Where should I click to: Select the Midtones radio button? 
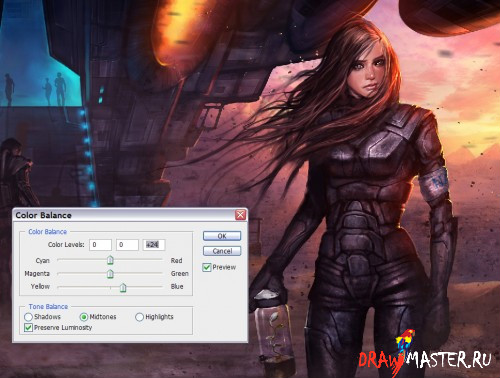84,317
